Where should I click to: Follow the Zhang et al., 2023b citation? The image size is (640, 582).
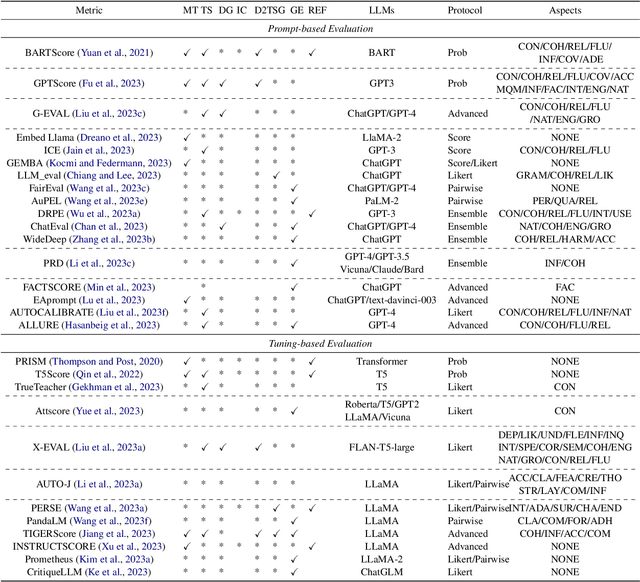[x=112, y=239]
